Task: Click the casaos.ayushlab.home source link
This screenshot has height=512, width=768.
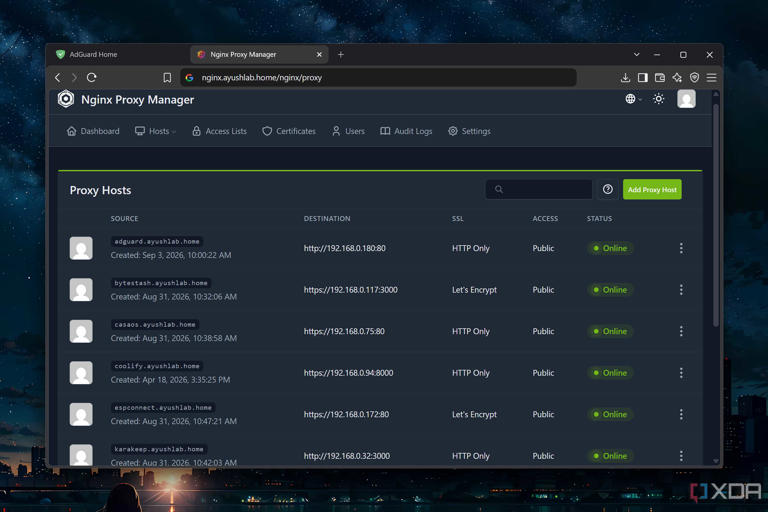Action: (155, 324)
